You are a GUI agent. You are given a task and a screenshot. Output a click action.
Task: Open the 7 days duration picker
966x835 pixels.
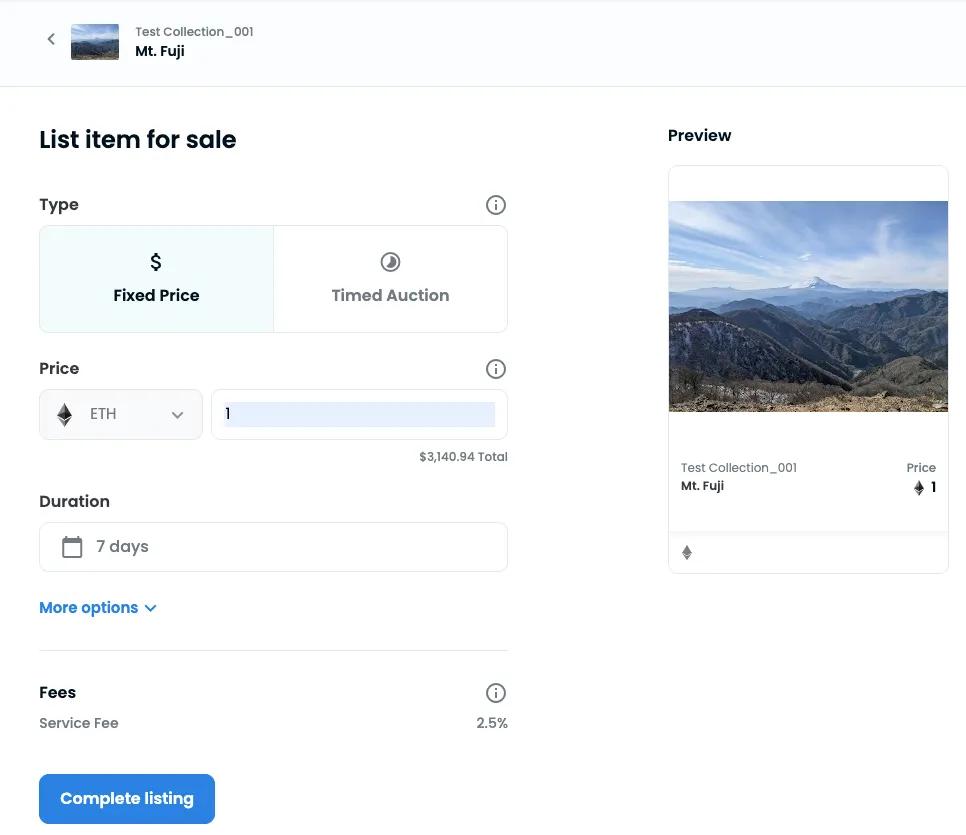pos(273,547)
